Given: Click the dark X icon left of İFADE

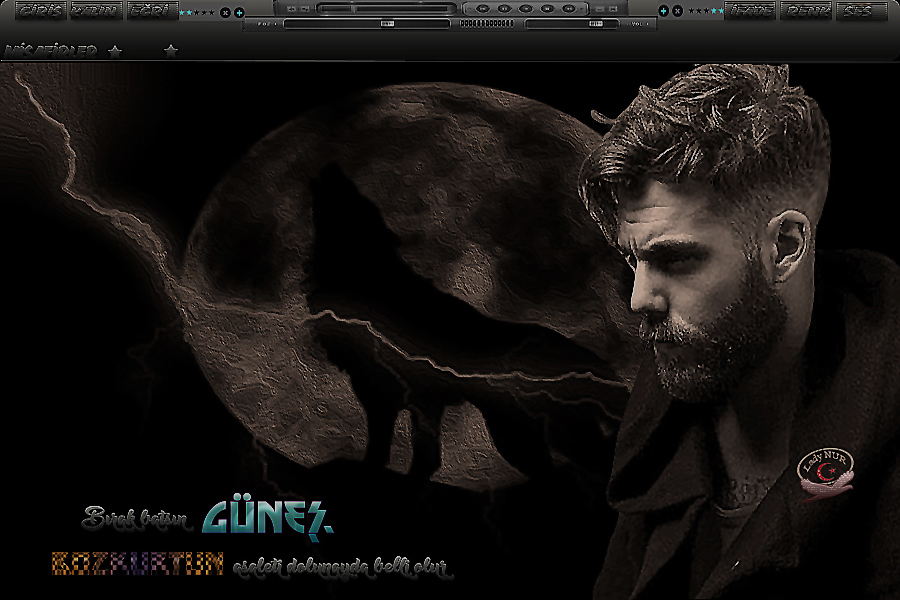Looking at the screenshot, I should [x=677, y=11].
